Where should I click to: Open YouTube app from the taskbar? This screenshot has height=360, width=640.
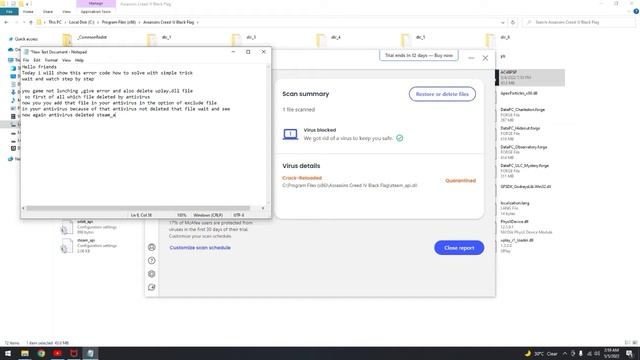pyautogui.click(x=58, y=353)
